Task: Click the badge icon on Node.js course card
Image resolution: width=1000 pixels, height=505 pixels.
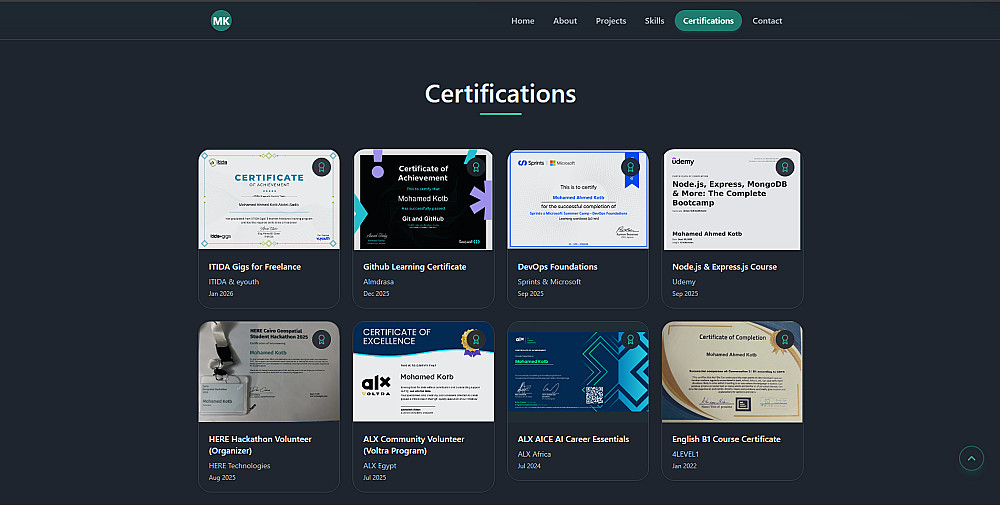Action: click(x=784, y=167)
